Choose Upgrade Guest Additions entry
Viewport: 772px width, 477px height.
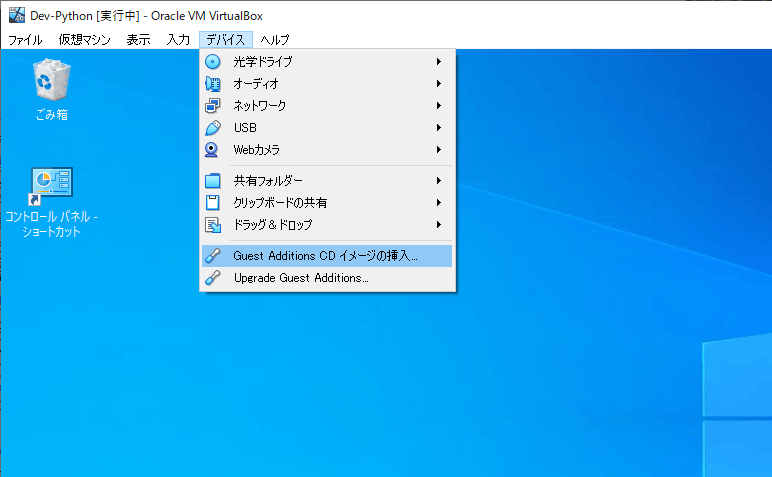[x=327, y=278]
